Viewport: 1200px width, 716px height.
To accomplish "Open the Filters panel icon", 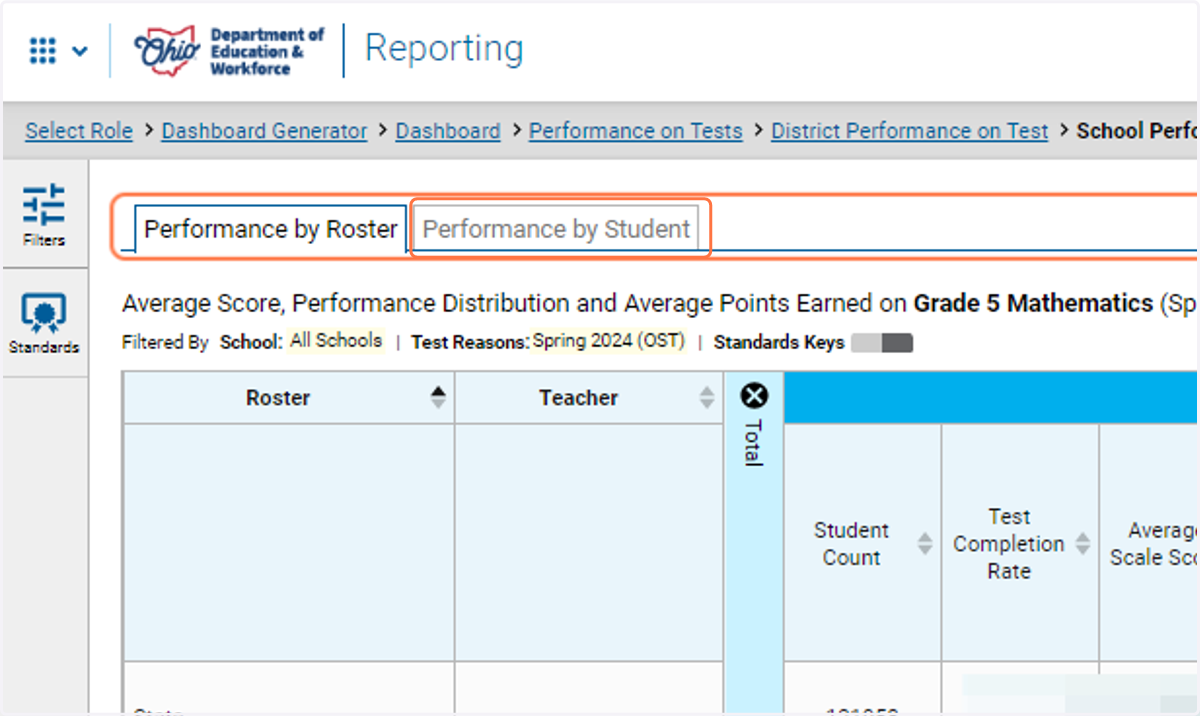I will (x=43, y=214).
